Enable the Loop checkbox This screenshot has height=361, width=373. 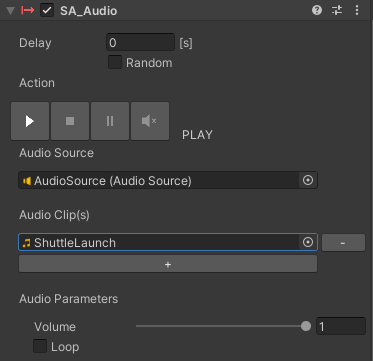40,346
